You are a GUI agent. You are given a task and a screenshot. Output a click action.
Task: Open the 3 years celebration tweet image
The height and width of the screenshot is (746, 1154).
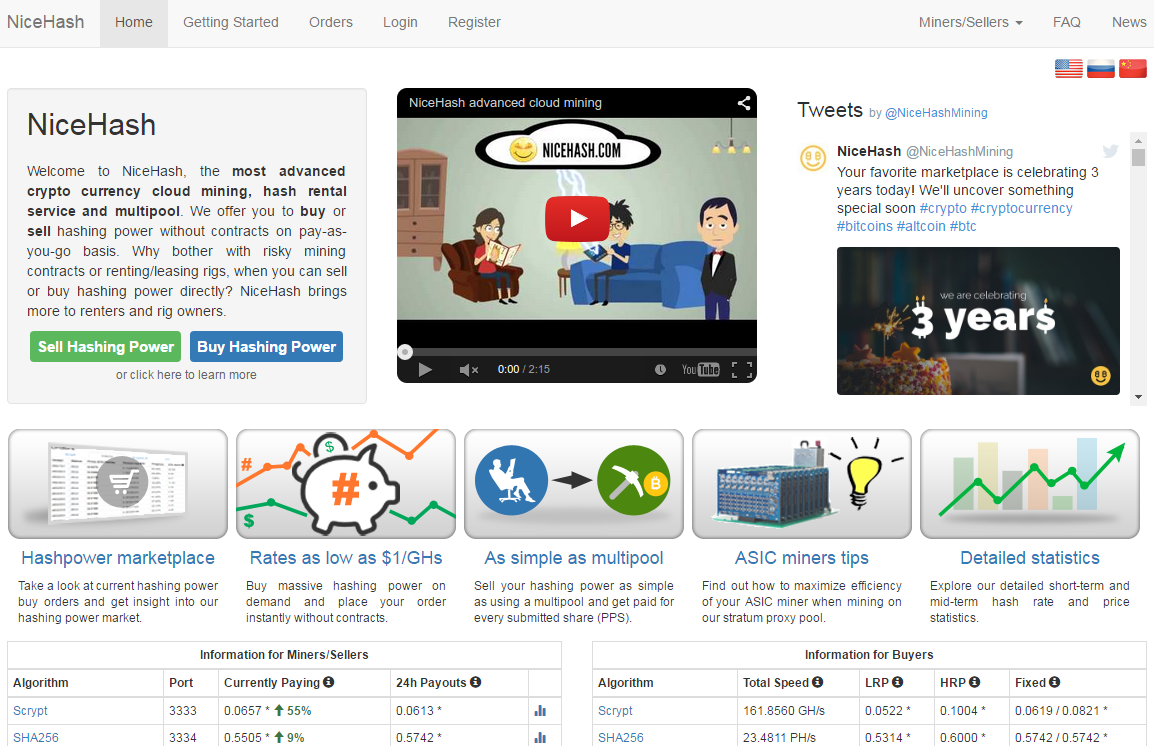click(x=978, y=321)
